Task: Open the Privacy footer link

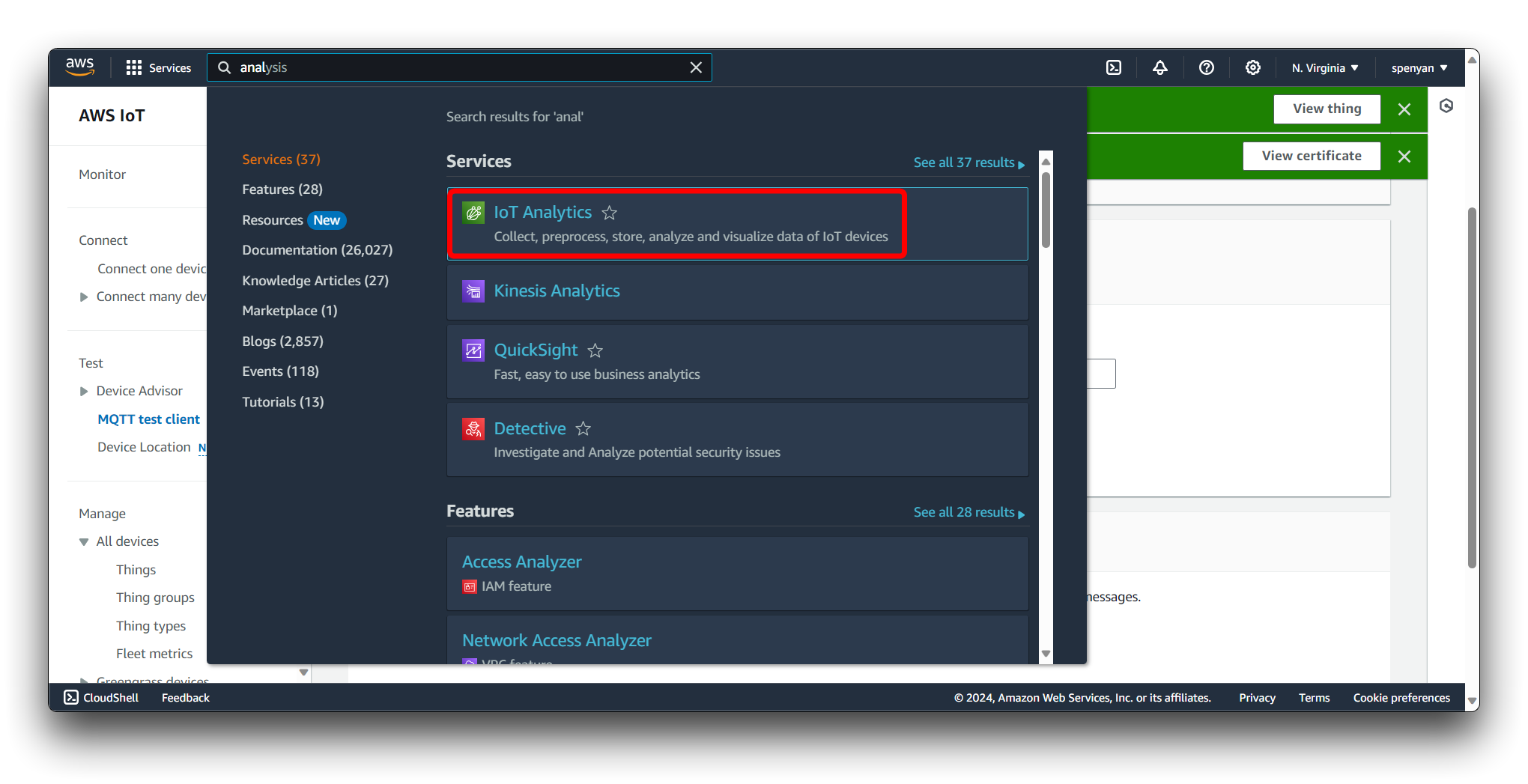Action: point(1257,697)
